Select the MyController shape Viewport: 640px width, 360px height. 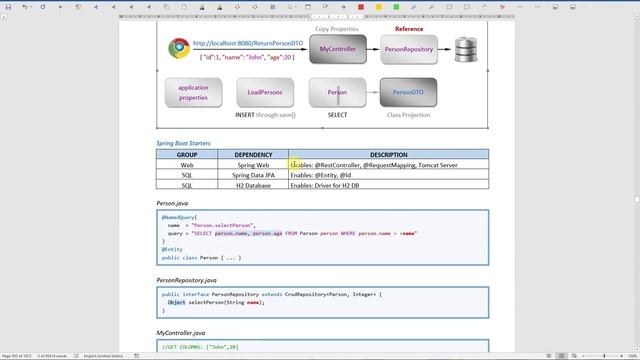pyautogui.click(x=338, y=49)
